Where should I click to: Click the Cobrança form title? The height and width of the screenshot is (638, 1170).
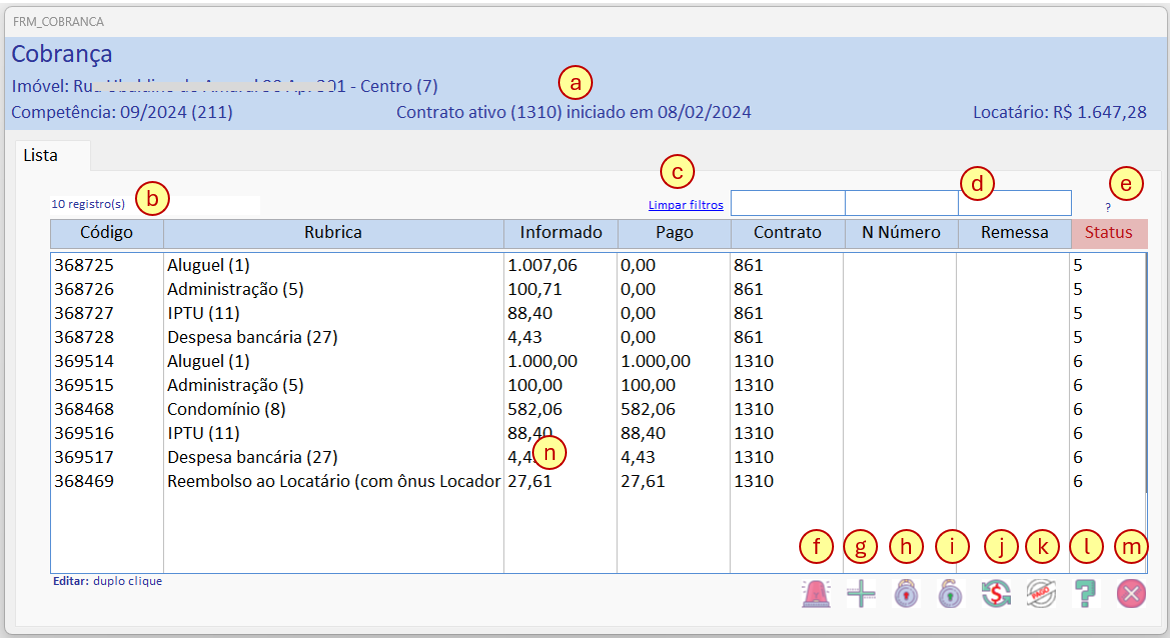tap(62, 54)
